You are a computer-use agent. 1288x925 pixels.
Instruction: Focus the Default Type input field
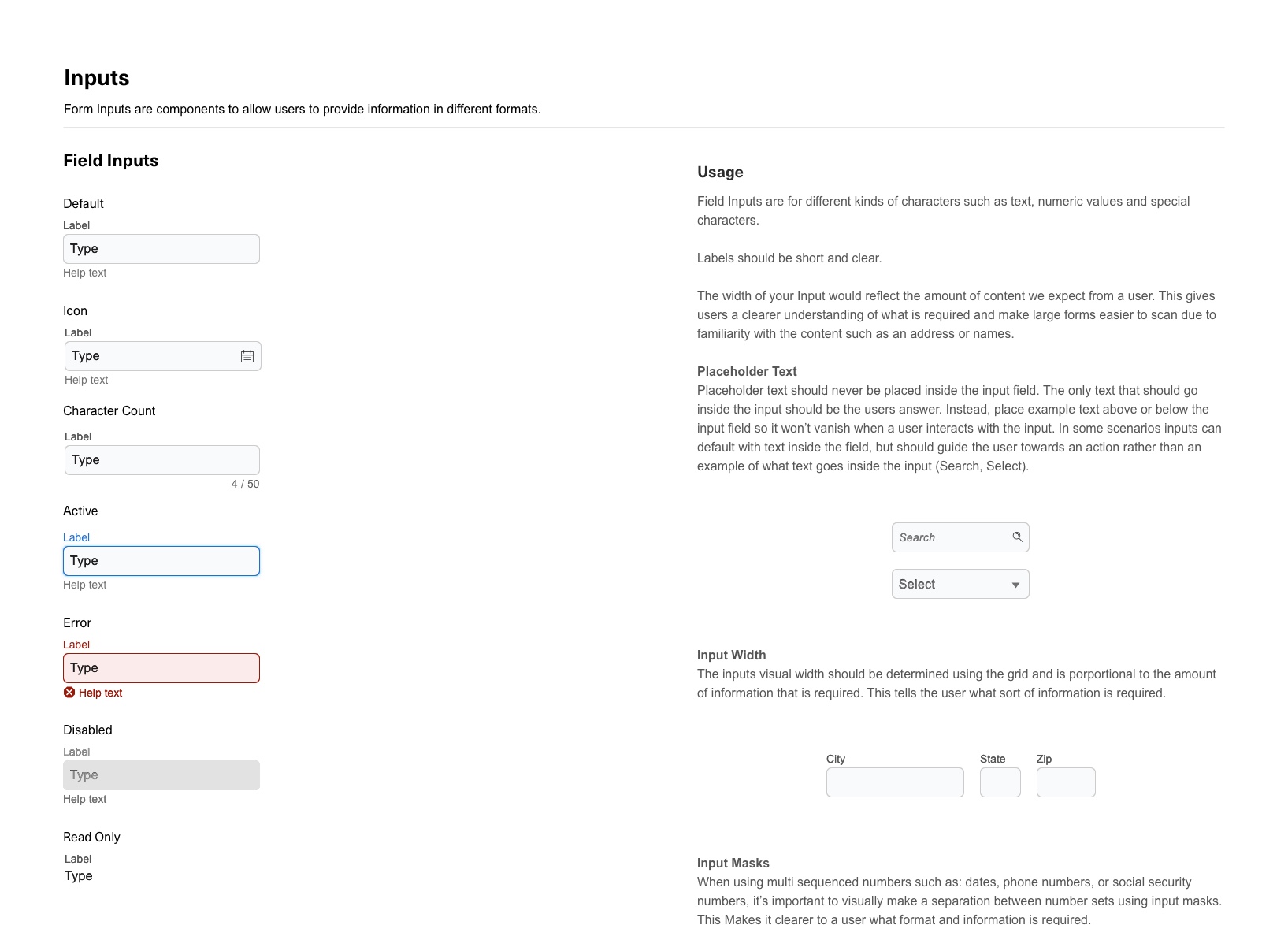click(161, 249)
